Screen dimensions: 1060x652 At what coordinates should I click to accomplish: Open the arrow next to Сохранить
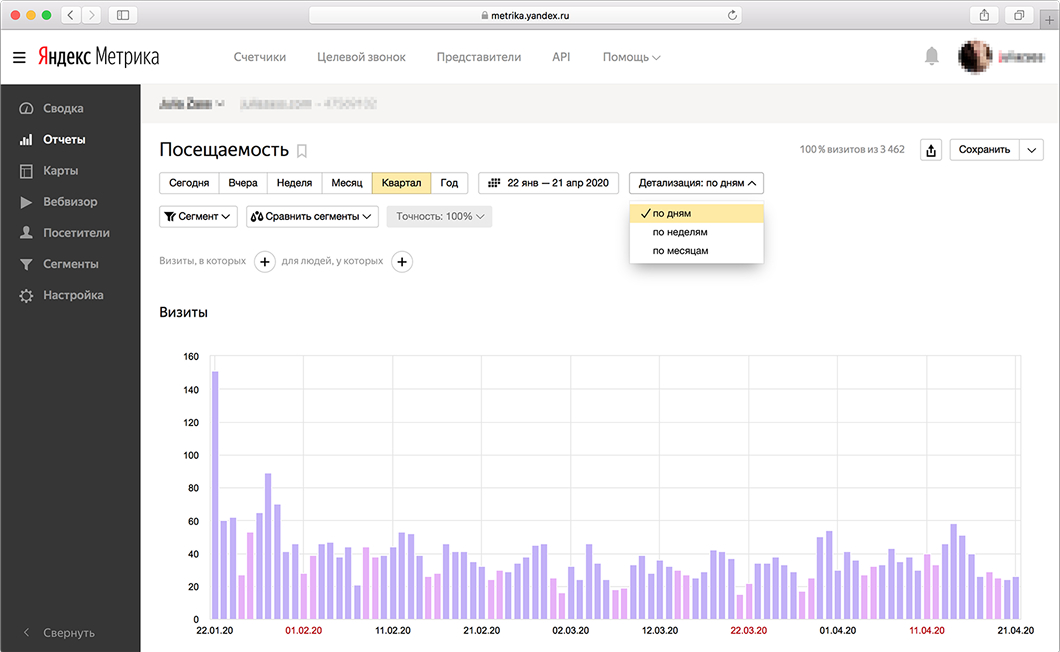[1032, 150]
